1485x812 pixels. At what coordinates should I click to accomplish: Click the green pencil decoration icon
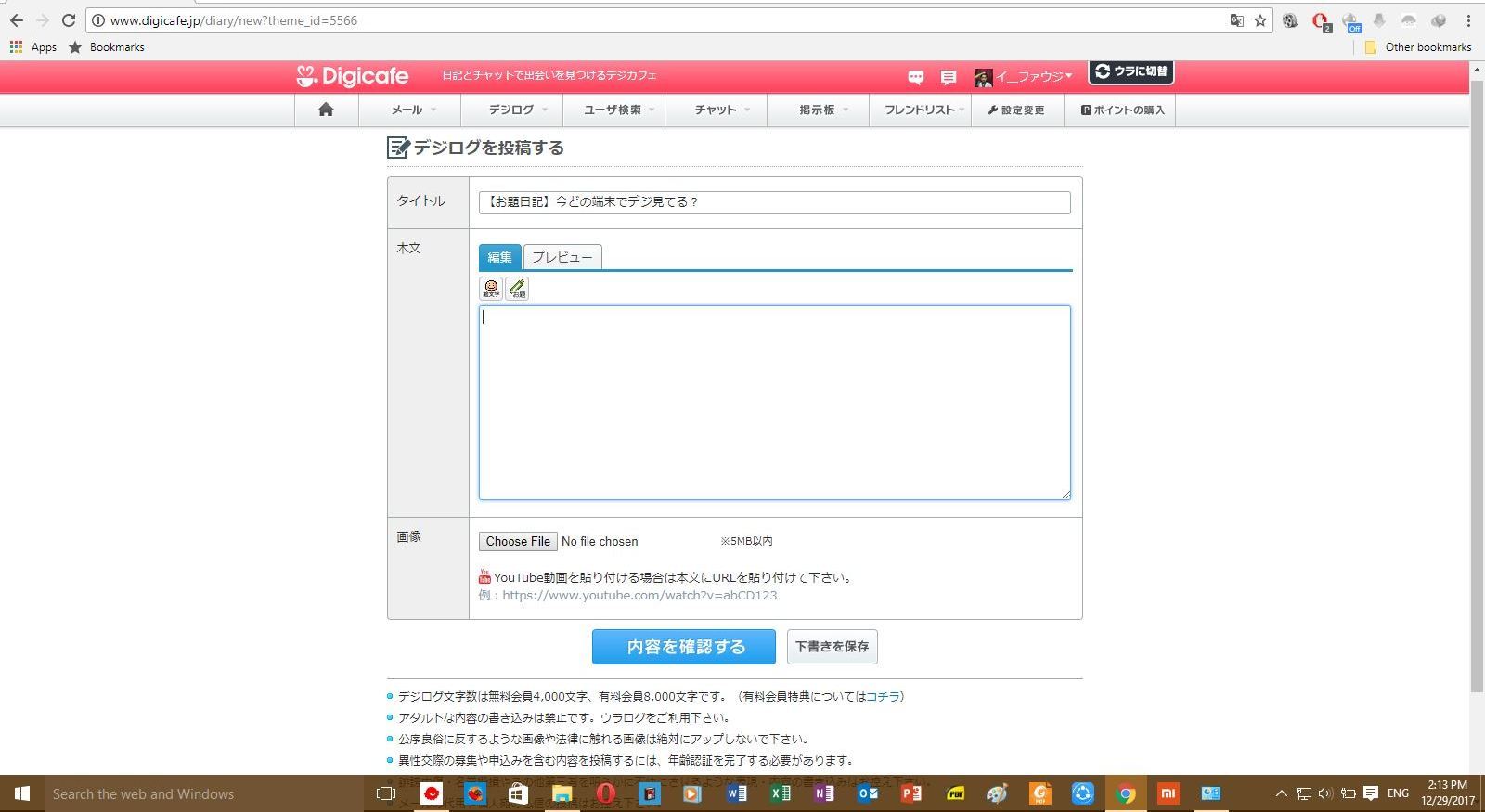[517, 289]
